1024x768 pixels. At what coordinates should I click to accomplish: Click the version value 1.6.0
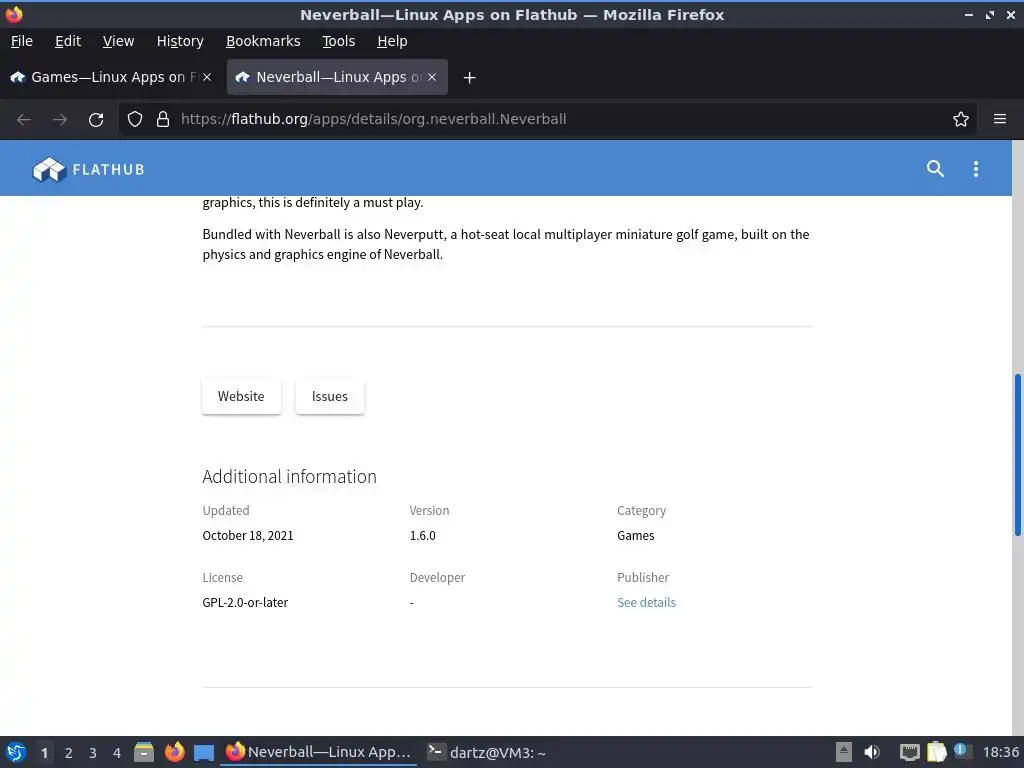click(x=422, y=536)
